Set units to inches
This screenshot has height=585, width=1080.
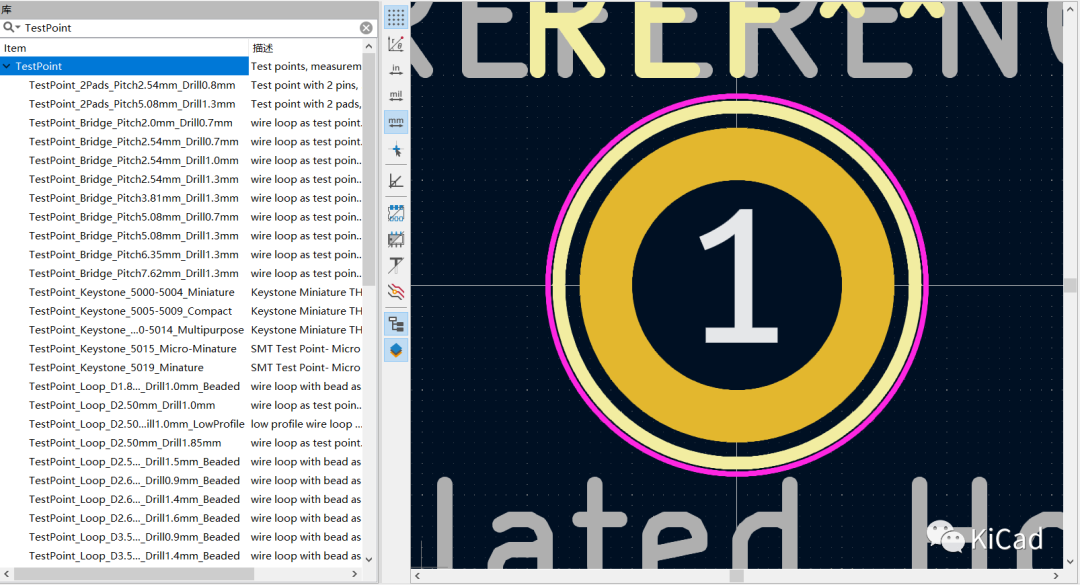pos(396,70)
